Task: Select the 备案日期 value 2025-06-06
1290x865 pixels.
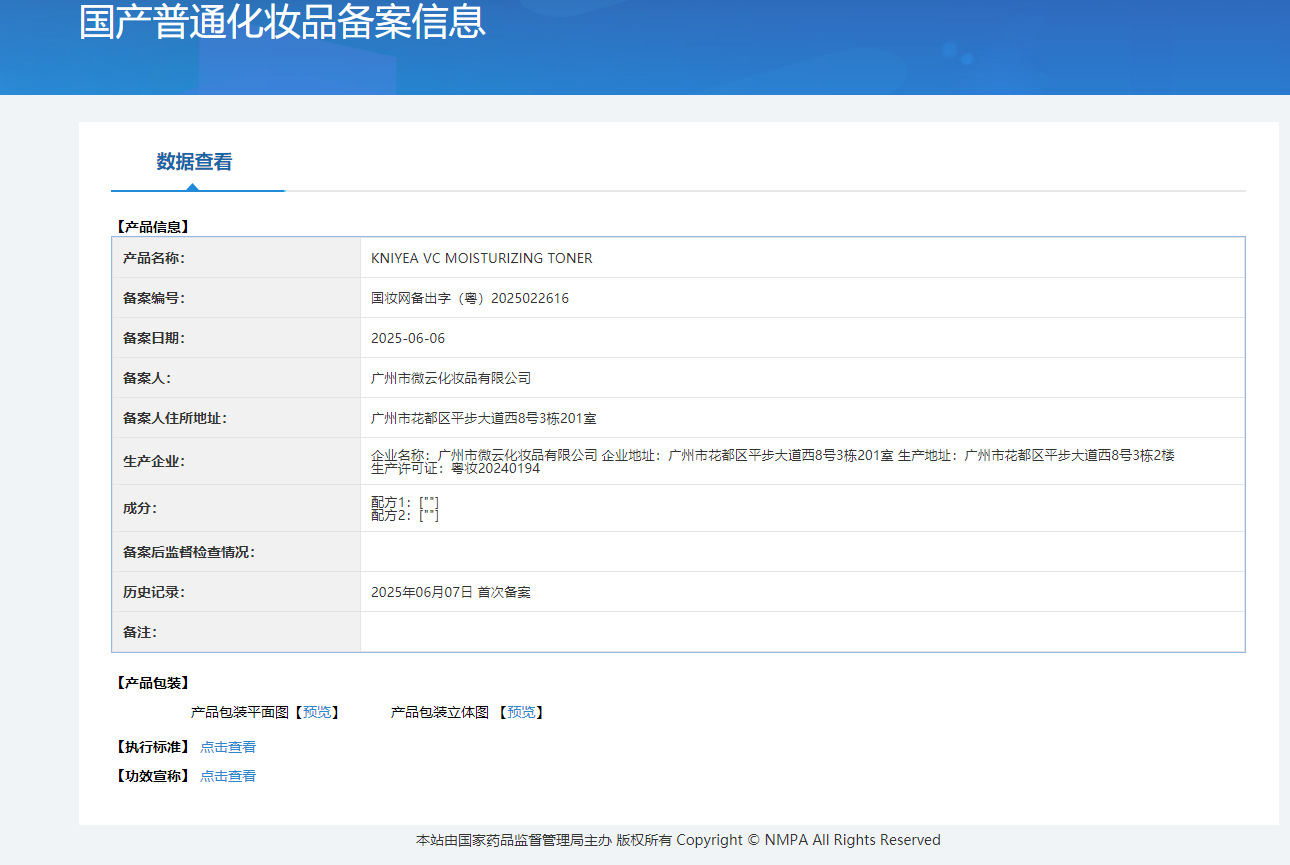Action: click(410, 337)
